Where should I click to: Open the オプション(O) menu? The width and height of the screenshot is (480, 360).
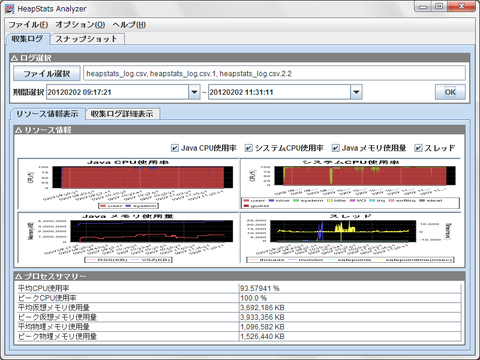pyautogui.click(x=80, y=25)
